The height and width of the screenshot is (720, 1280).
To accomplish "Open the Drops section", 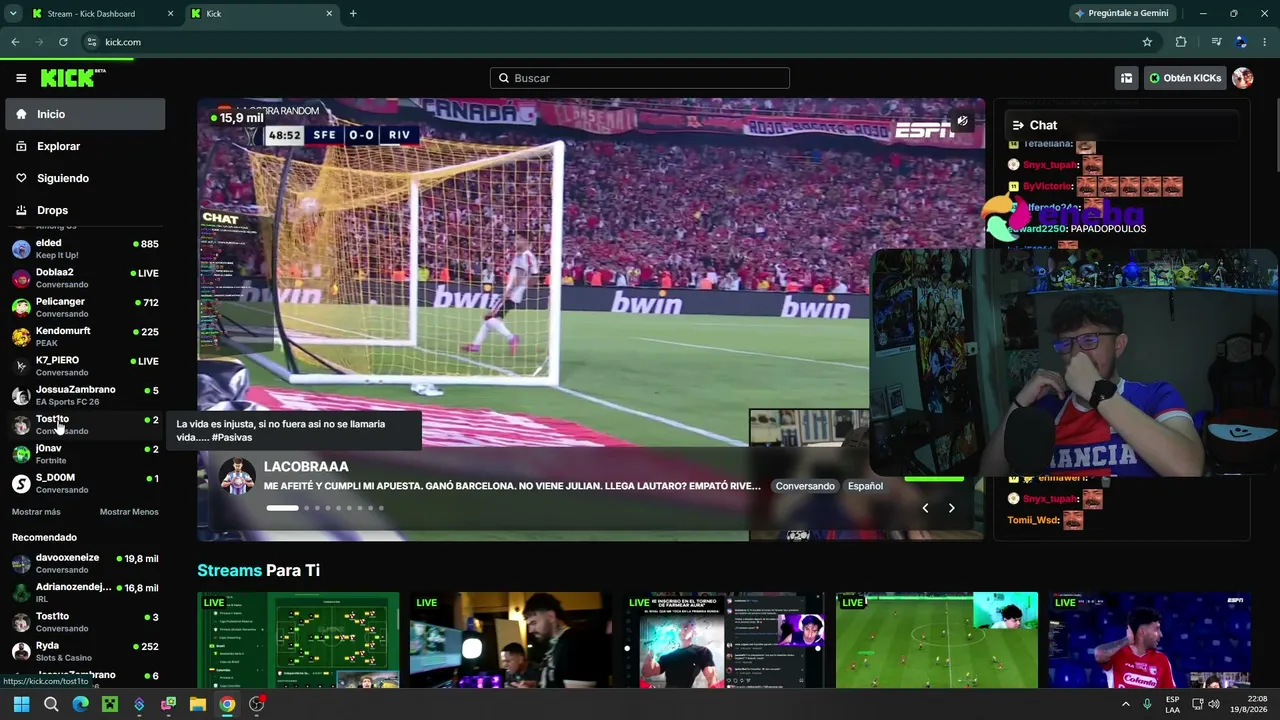I will click(x=85, y=210).
